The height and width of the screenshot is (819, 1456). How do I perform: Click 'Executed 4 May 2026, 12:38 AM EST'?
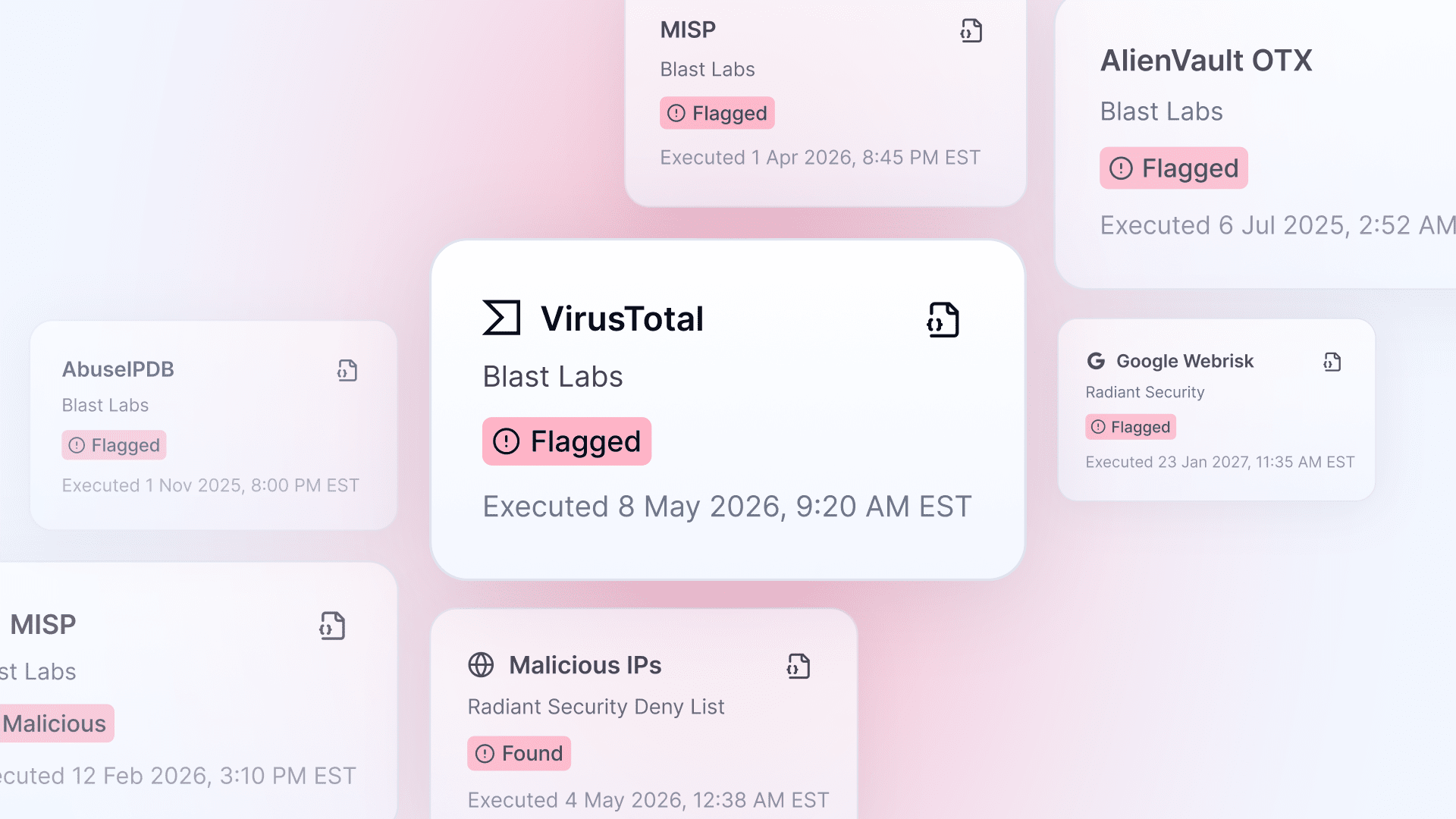pos(648,800)
